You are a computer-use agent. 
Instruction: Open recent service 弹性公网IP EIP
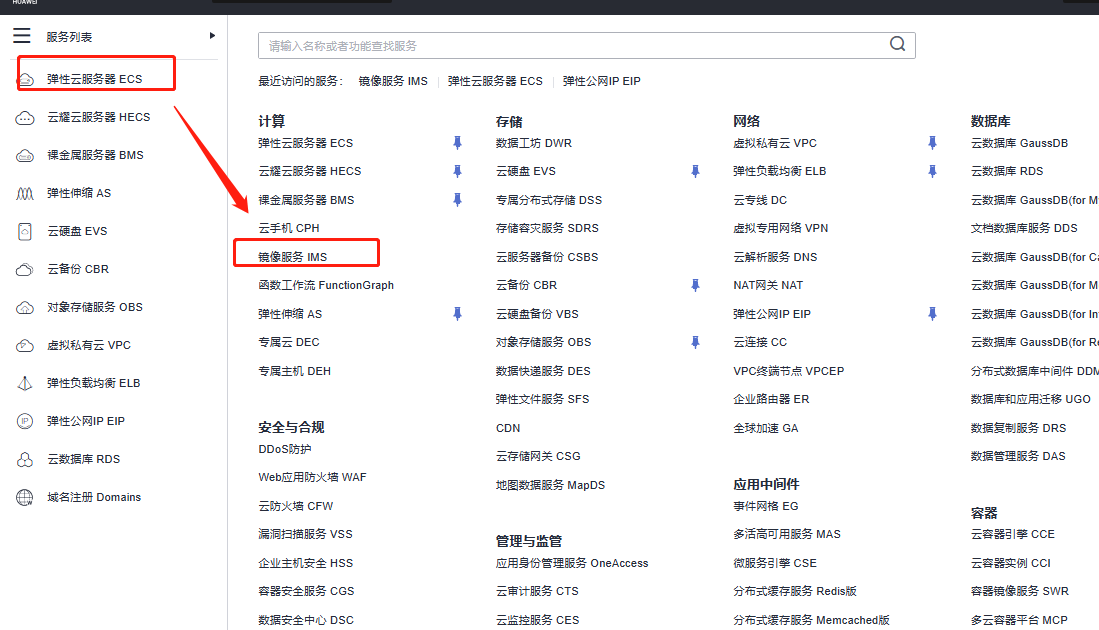pyautogui.click(x=601, y=81)
